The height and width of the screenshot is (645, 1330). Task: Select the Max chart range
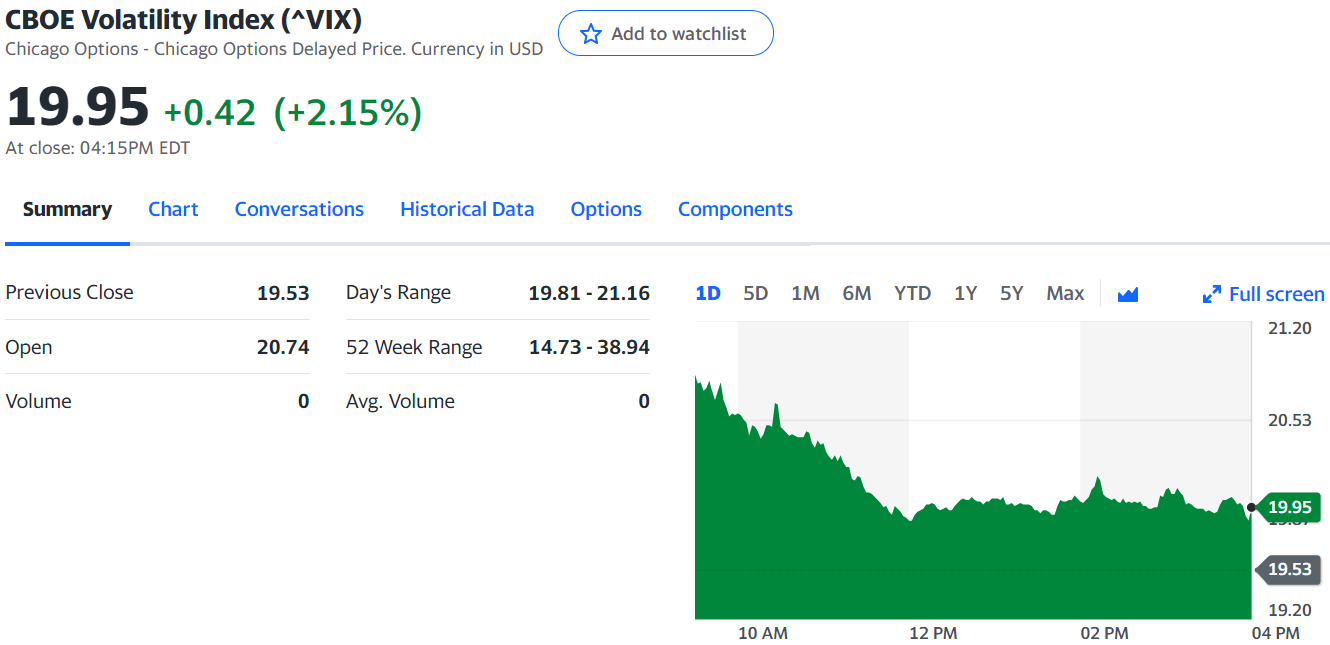point(1065,293)
